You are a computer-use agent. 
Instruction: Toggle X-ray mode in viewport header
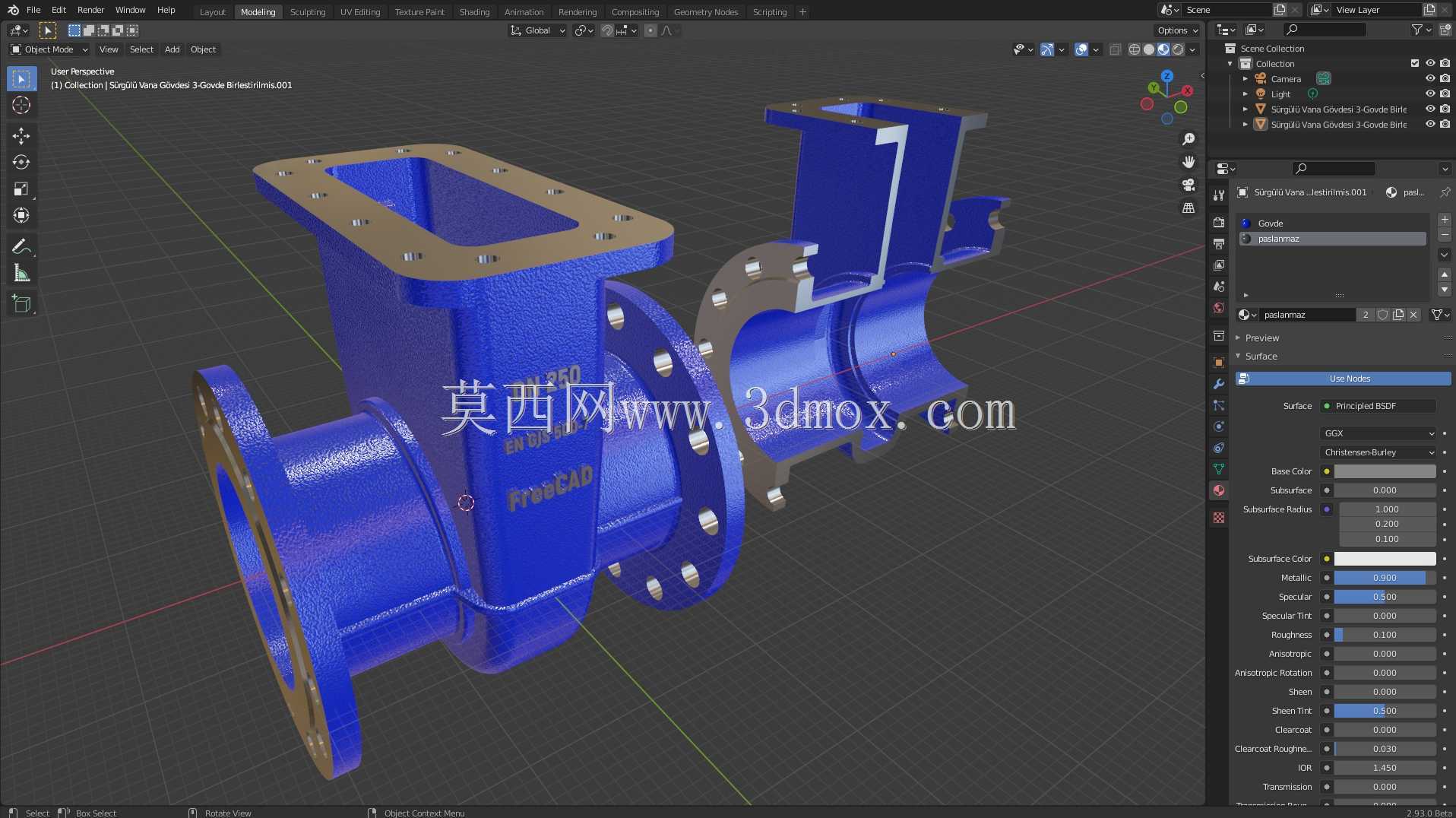[x=1115, y=49]
